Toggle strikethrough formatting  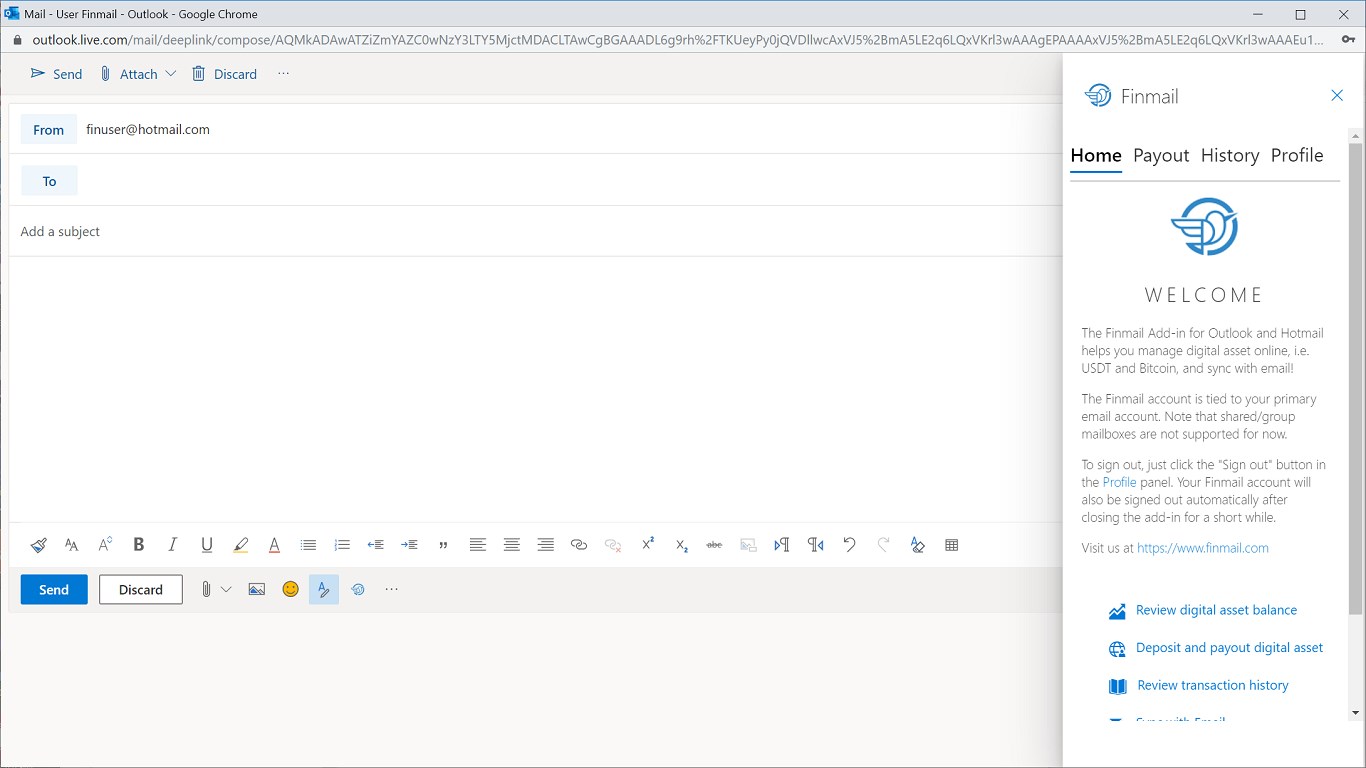(714, 545)
